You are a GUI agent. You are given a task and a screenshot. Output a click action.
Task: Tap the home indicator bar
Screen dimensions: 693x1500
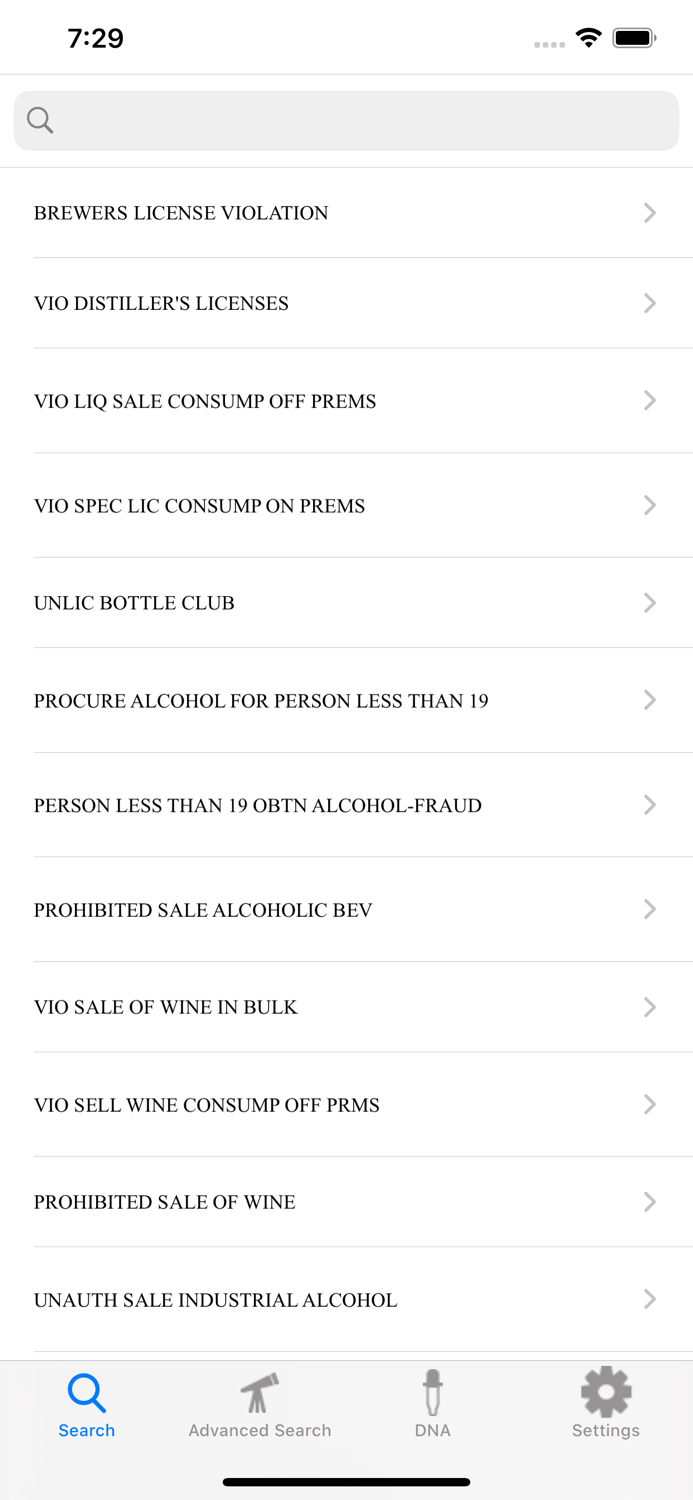coord(346,1482)
